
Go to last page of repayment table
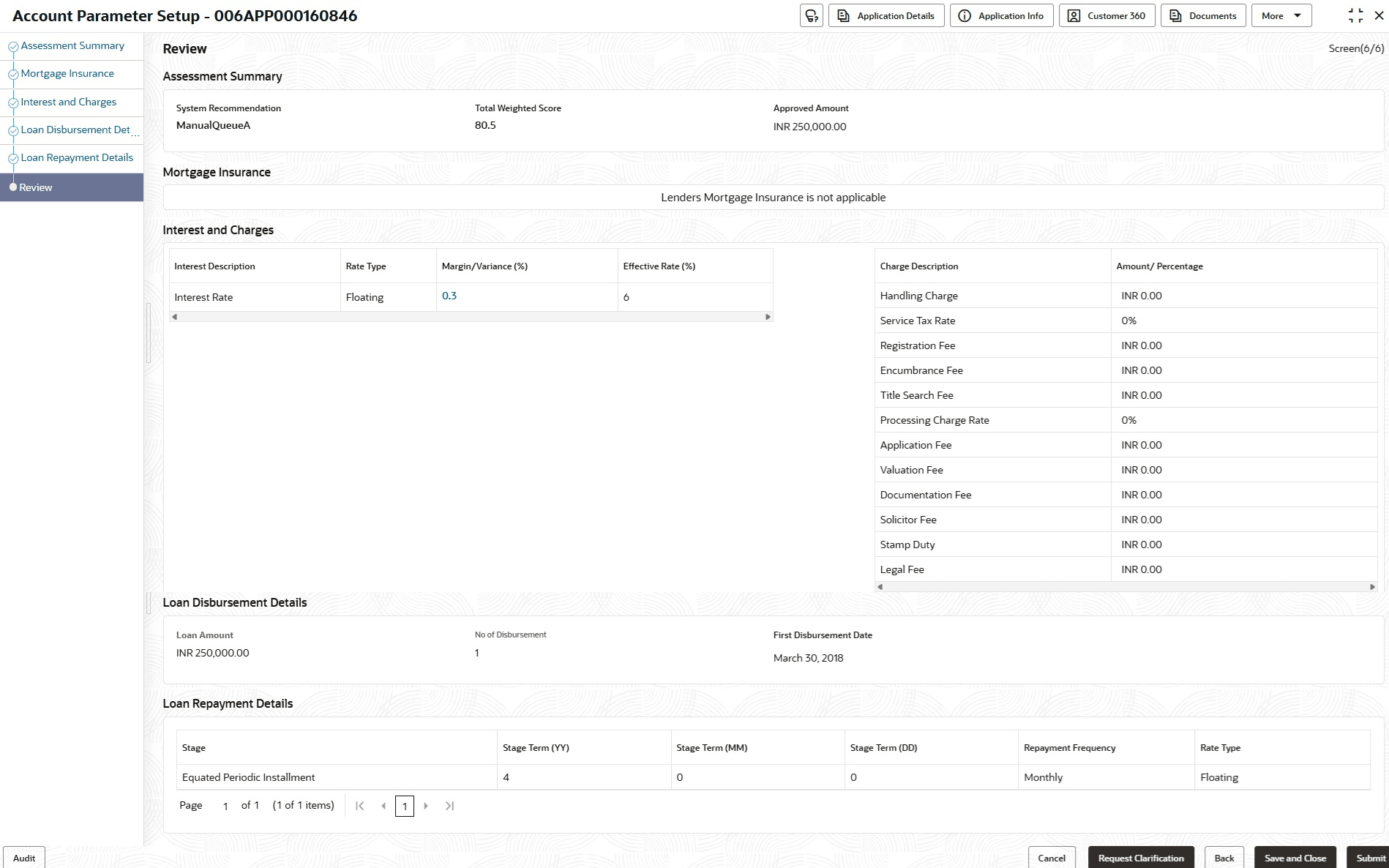pos(449,806)
